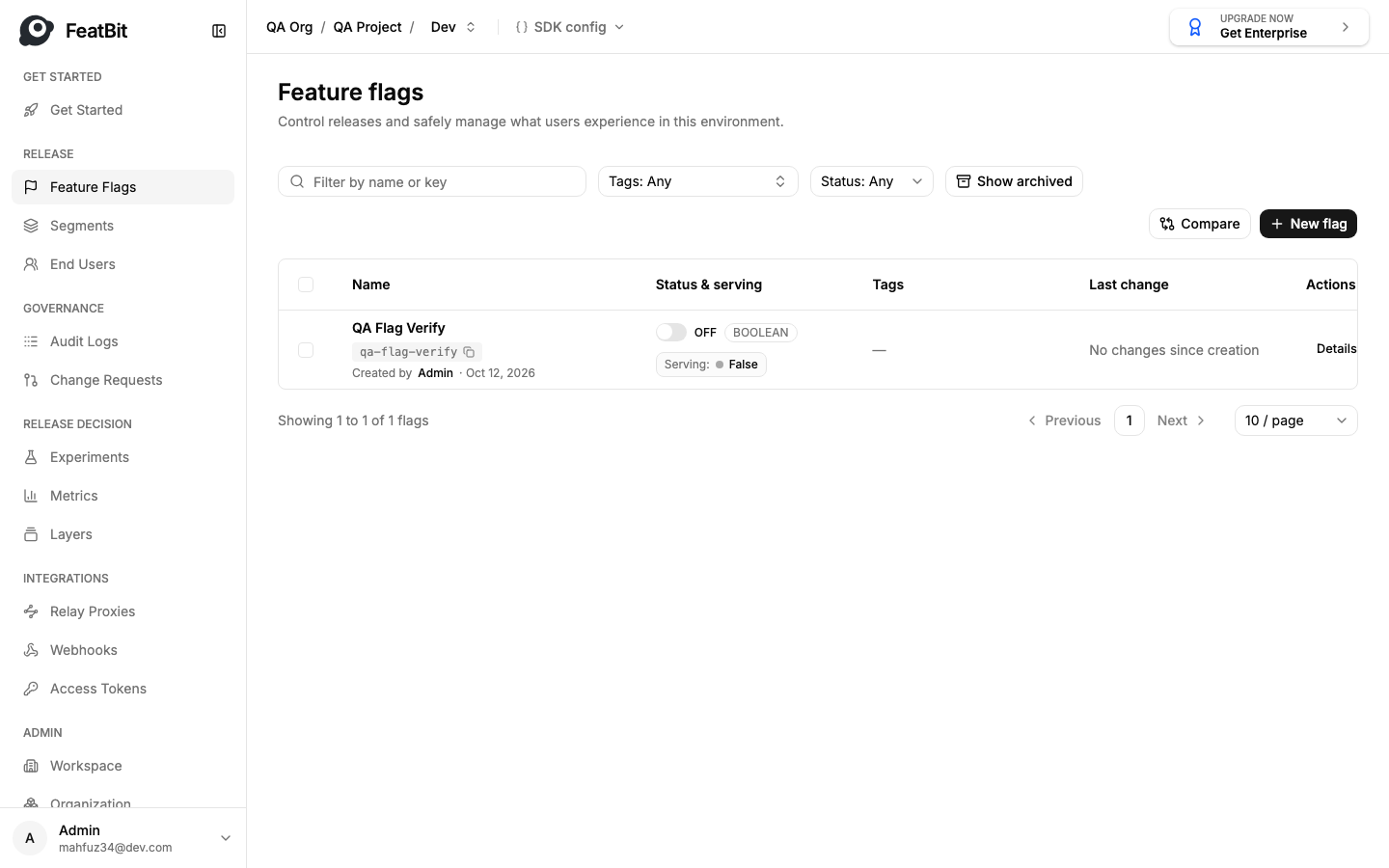1389x868 pixels.
Task: Toggle Show archived button
Action: pos(1014,181)
